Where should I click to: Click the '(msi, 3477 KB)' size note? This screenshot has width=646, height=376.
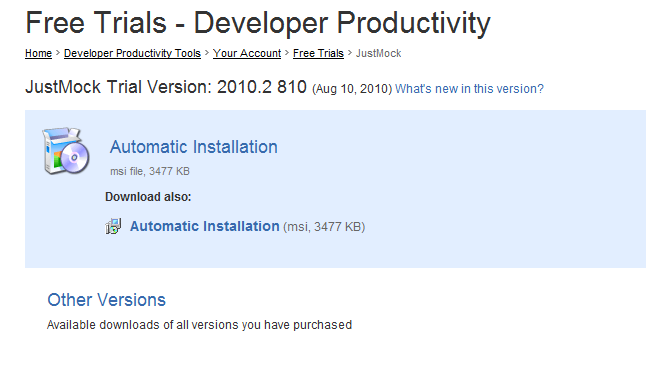coord(324,227)
